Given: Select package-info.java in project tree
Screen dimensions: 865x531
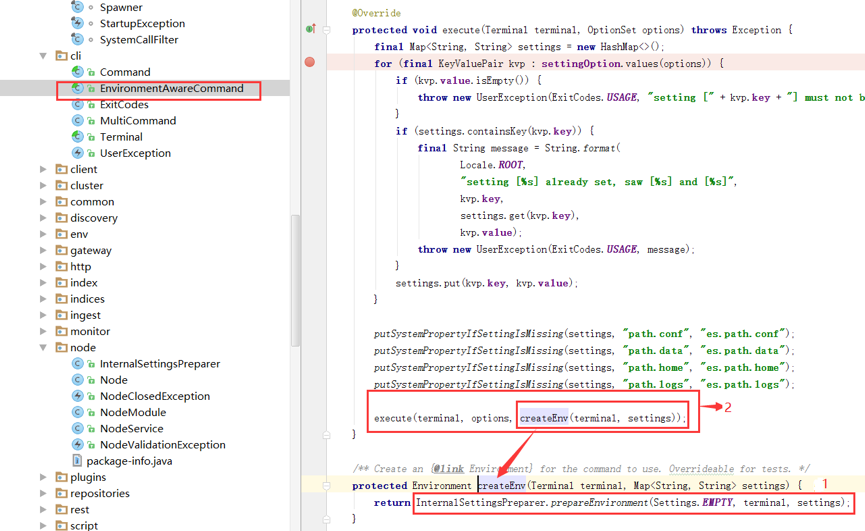Looking at the screenshot, I should [129, 460].
